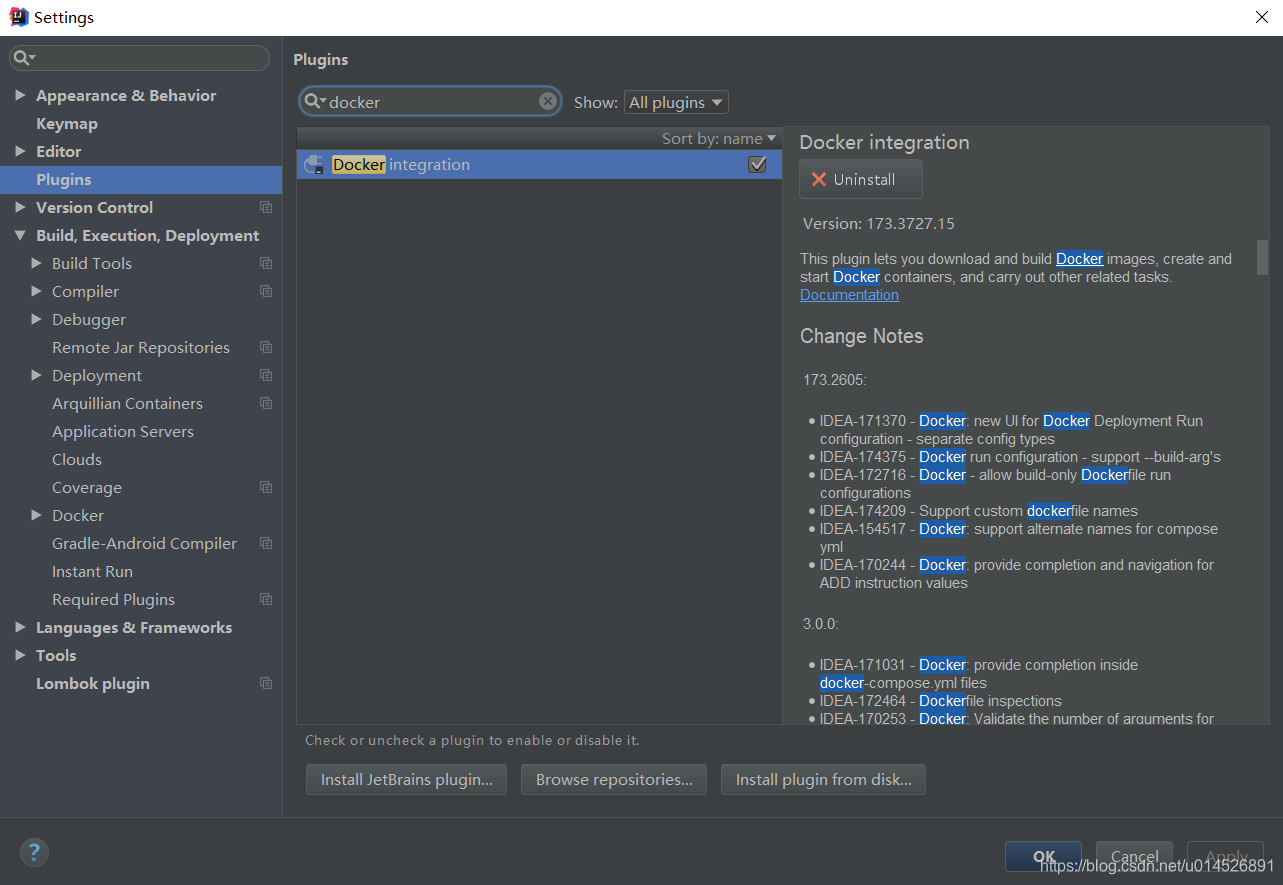Open Remote Jar Repositories settings
The height and width of the screenshot is (885, 1283).
[141, 347]
